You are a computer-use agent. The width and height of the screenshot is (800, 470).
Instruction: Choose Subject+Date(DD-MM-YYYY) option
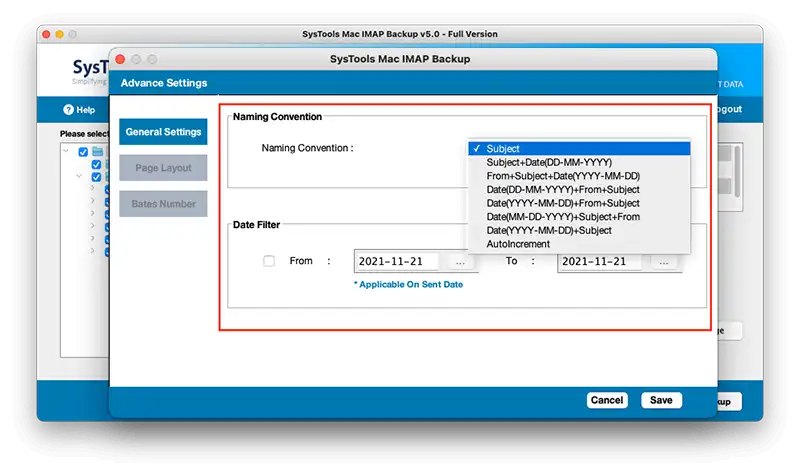click(579, 162)
